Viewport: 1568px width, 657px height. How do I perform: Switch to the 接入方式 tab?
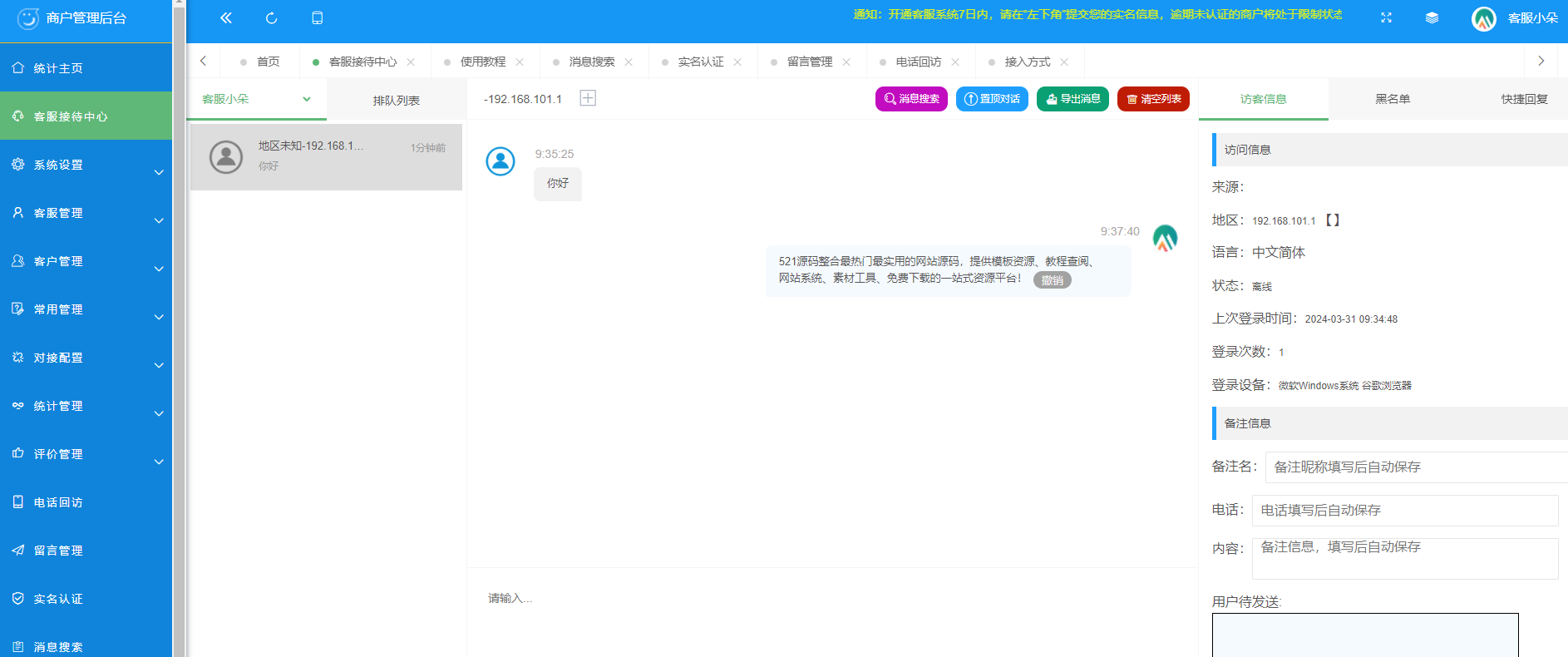click(x=1028, y=62)
